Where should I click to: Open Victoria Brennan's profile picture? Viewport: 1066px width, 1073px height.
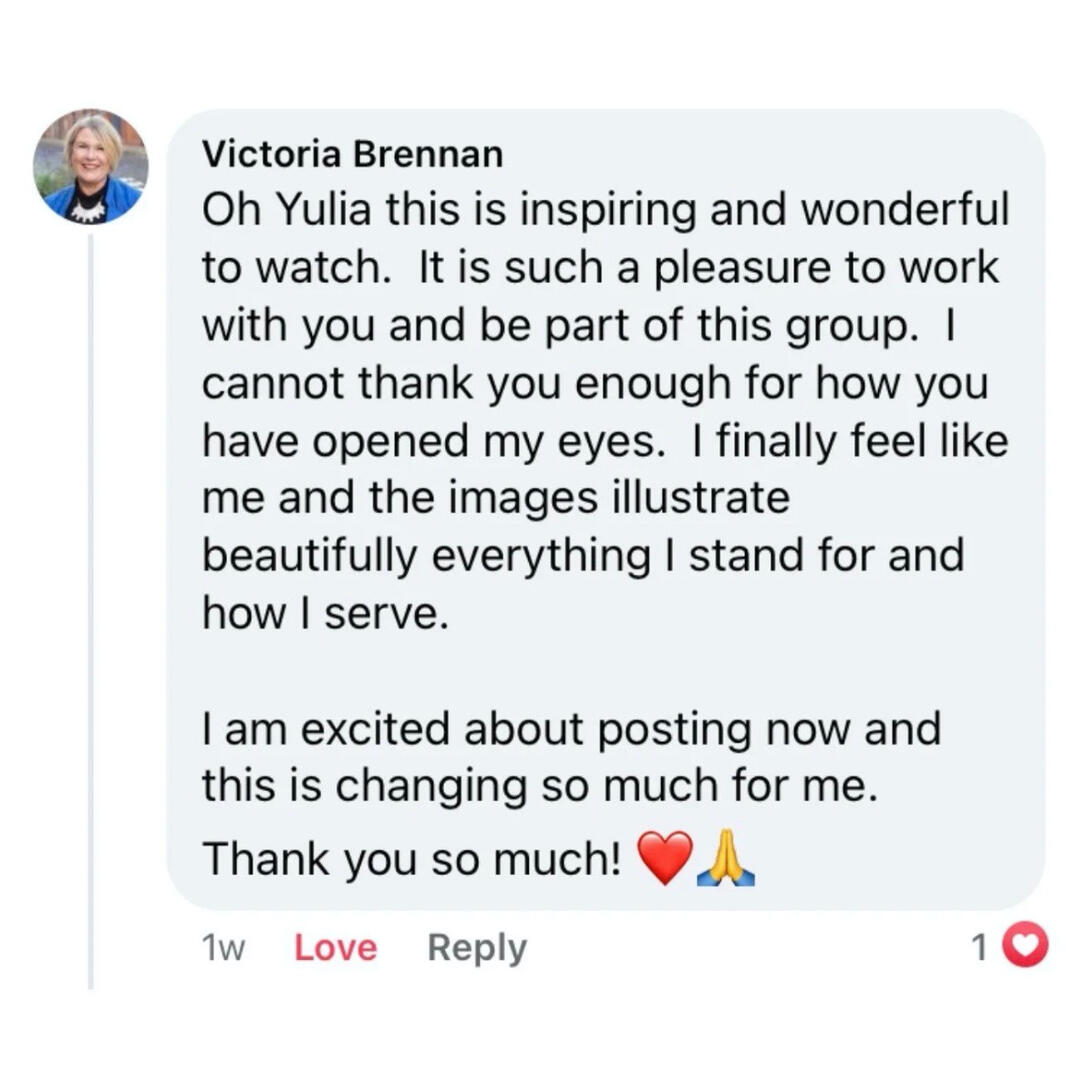pos(90,166)
